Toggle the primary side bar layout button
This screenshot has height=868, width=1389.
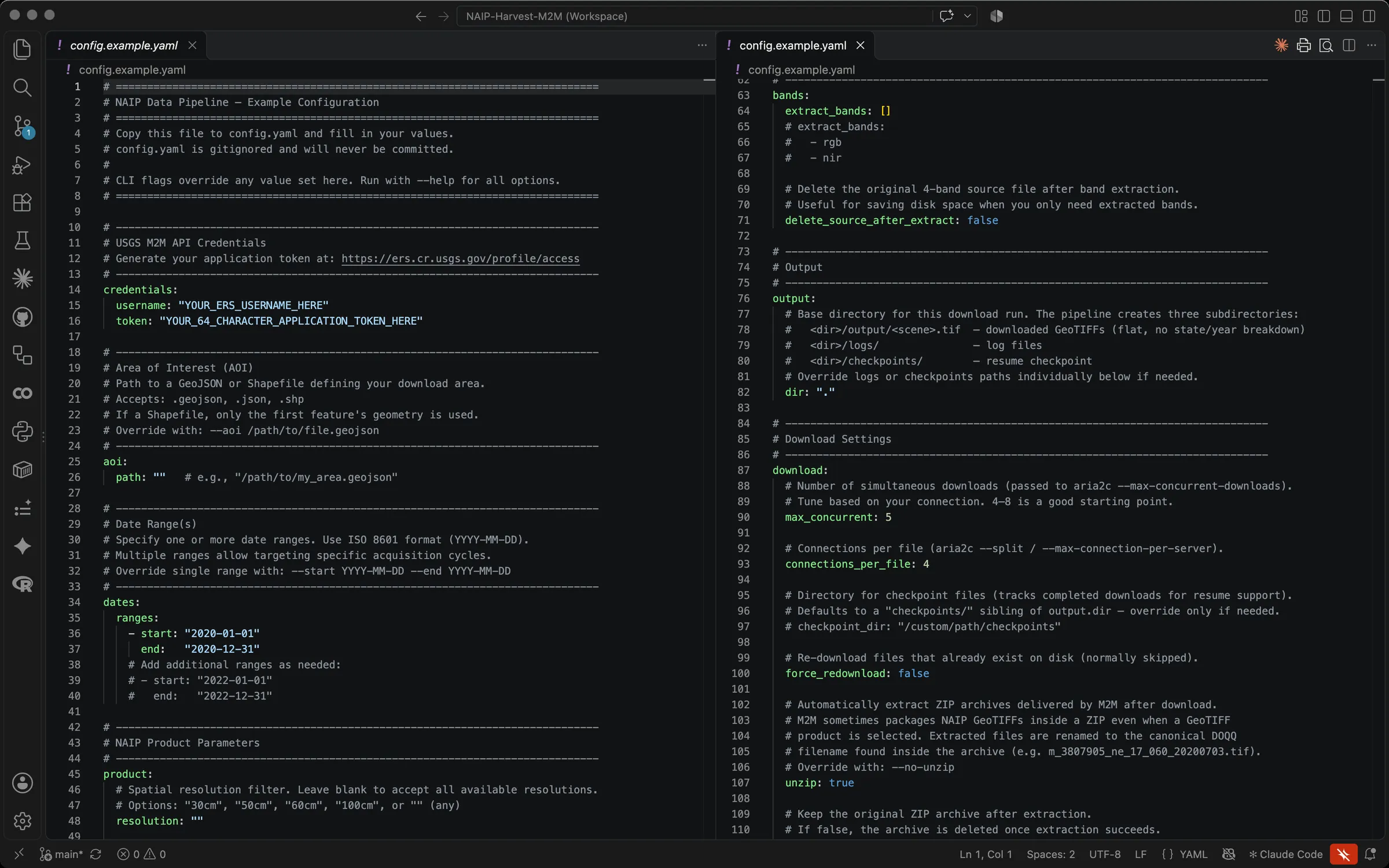(1324, 16)
